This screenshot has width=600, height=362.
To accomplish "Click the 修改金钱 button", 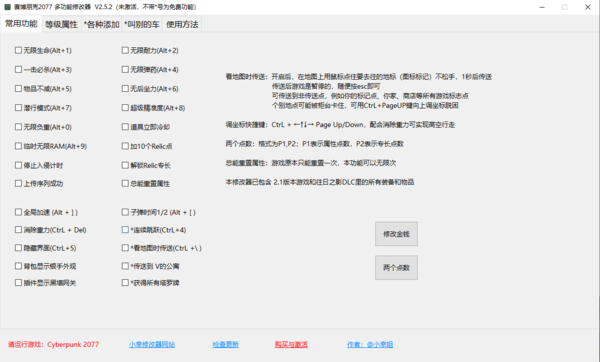I will tap(396, 234).
